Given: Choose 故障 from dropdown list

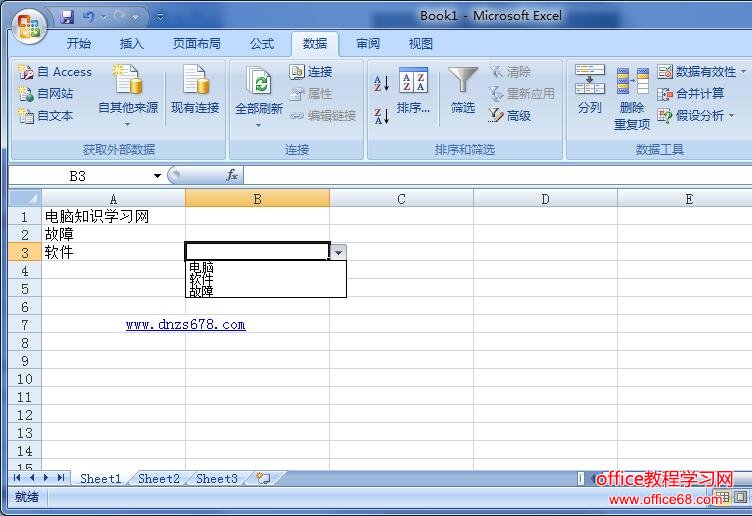Looking at the screenshot, I should coord(266,291).
